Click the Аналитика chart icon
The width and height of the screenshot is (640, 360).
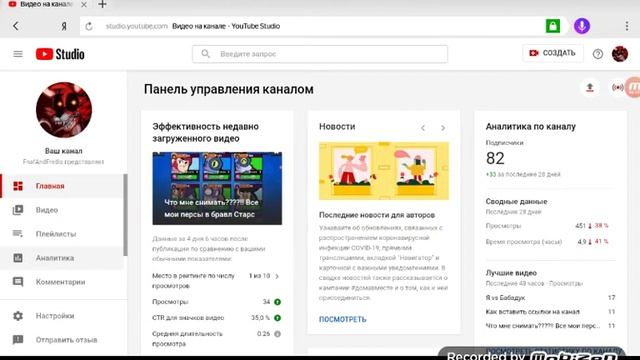18,258
